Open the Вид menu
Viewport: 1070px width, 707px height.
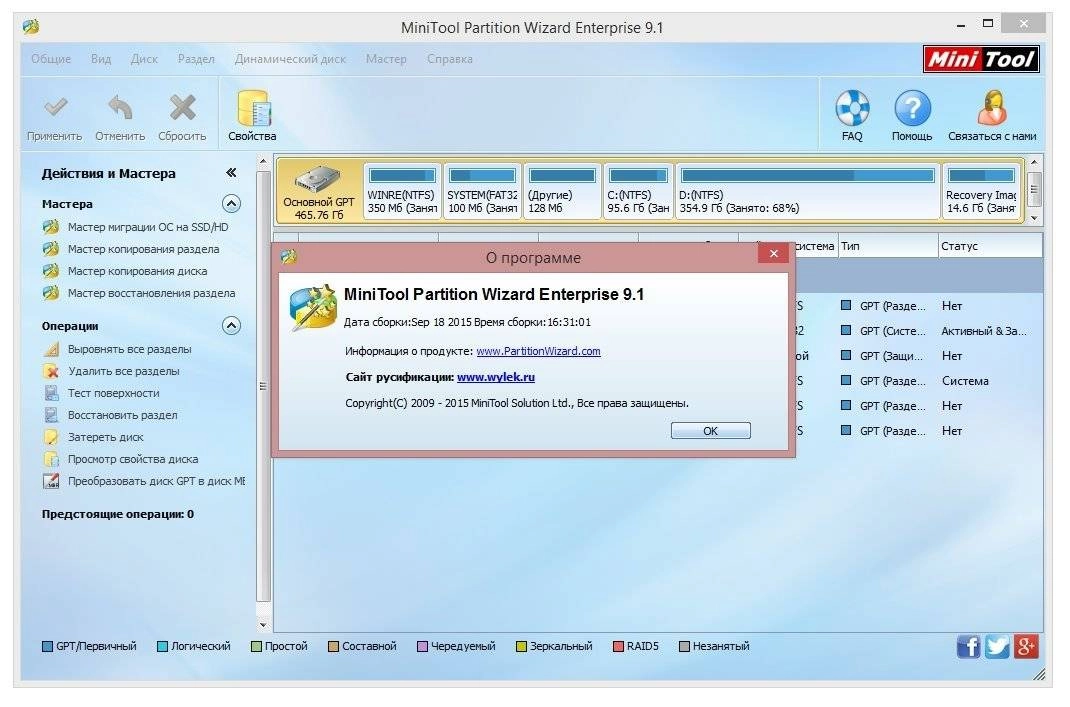pos(101,59)
